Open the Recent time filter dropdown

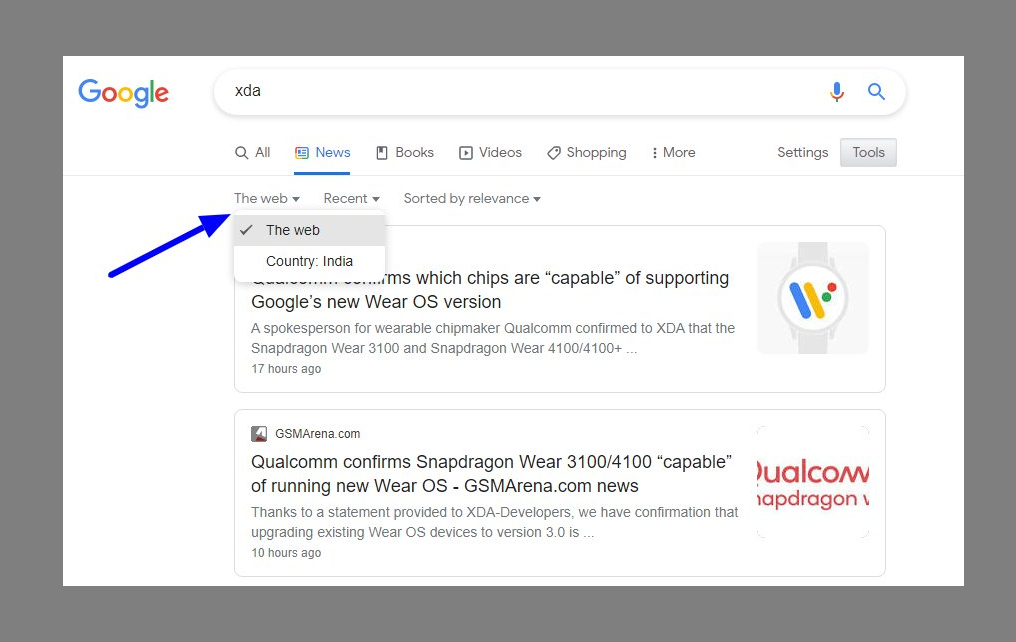coord(352,198)
